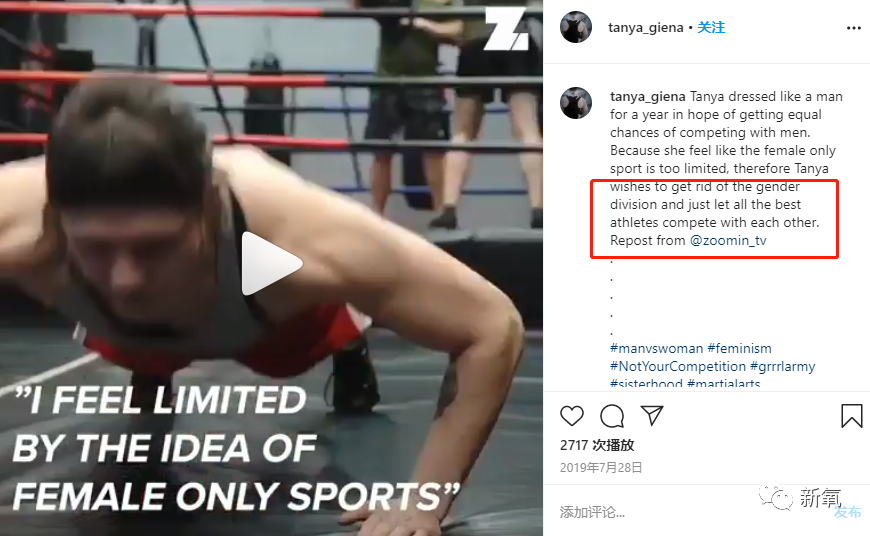The image size is (870, 536).
Task: Click the 发布 post comment button
Action: (x=847, y=512)
